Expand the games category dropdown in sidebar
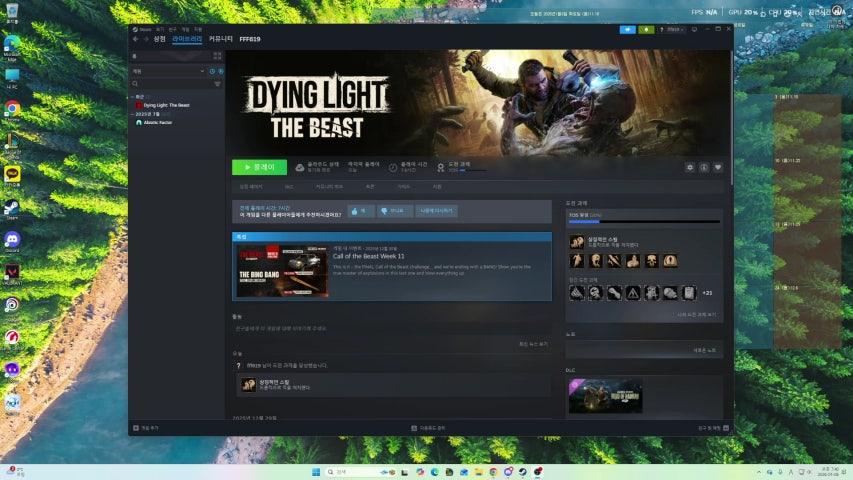 coord(202,71)
